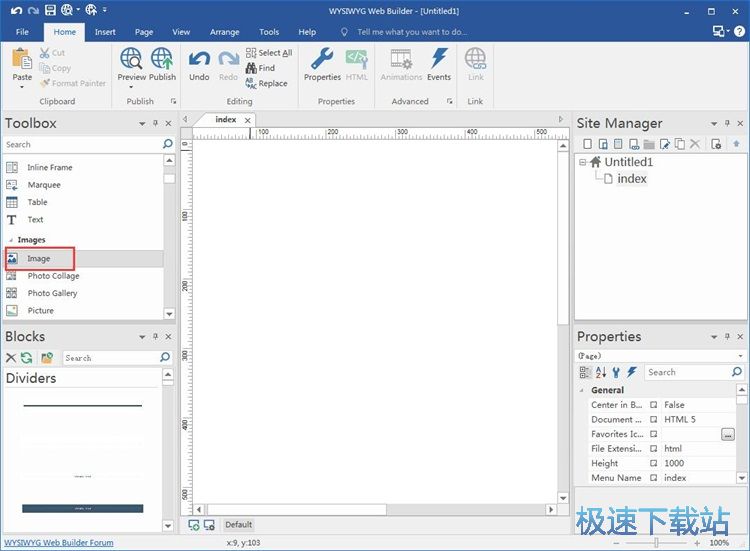This screenshot has width=750, height=551.
Task: Select the Photo Collage tool in Toolbox
Action: click(53, 276)
